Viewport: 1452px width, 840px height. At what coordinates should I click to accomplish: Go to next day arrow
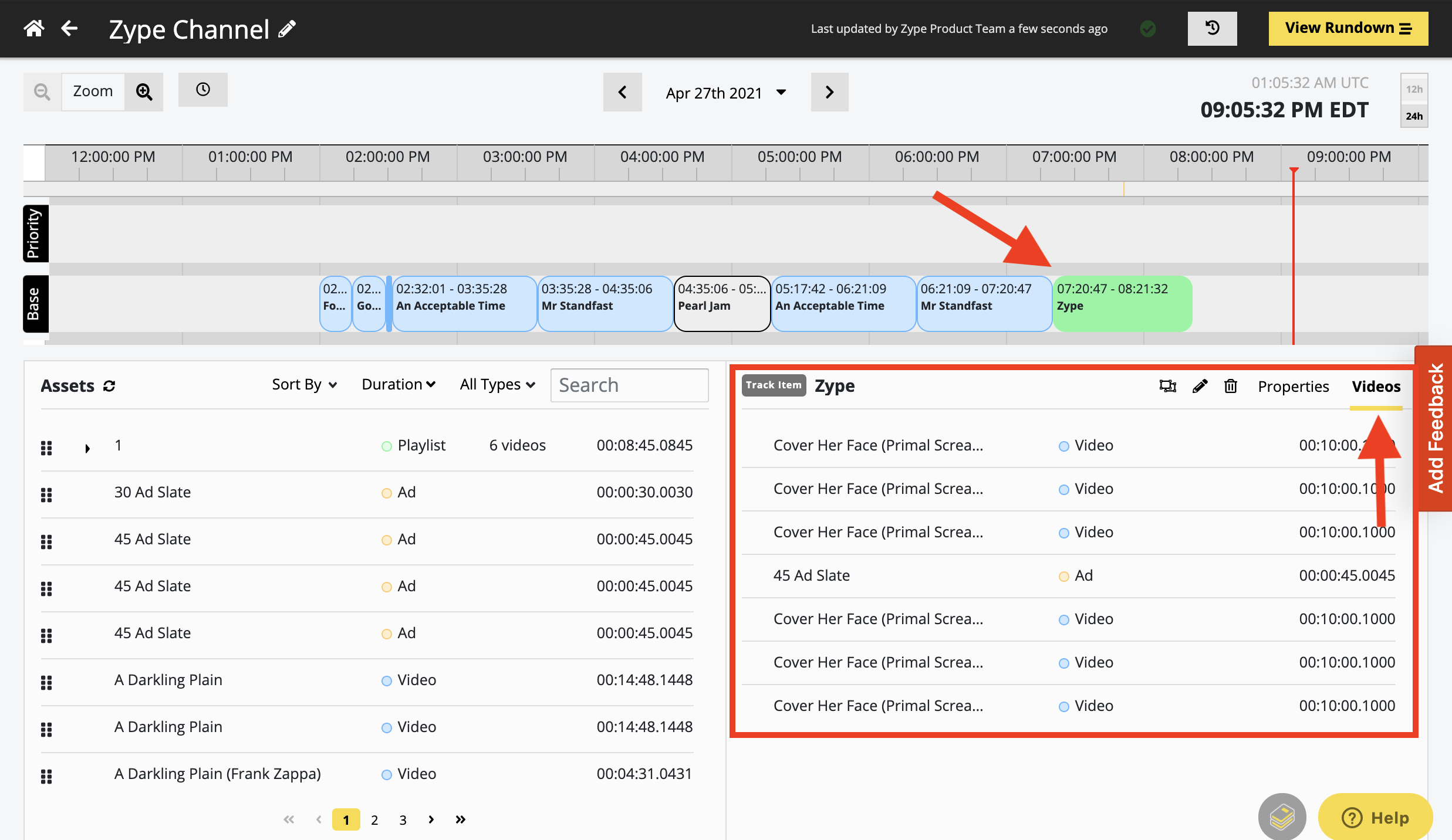pos(829,92)
